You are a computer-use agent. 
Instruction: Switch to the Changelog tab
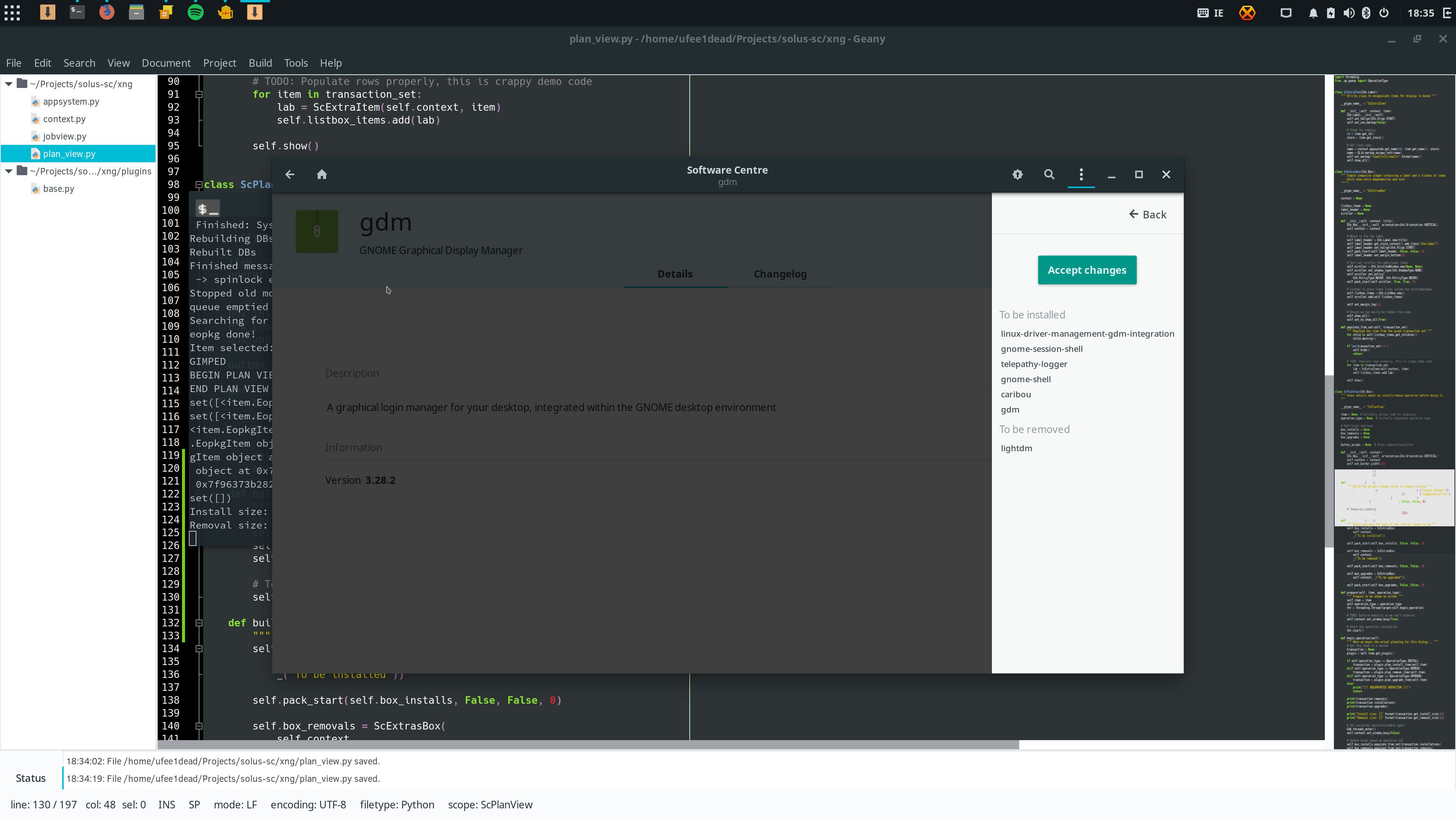(780, 274)
